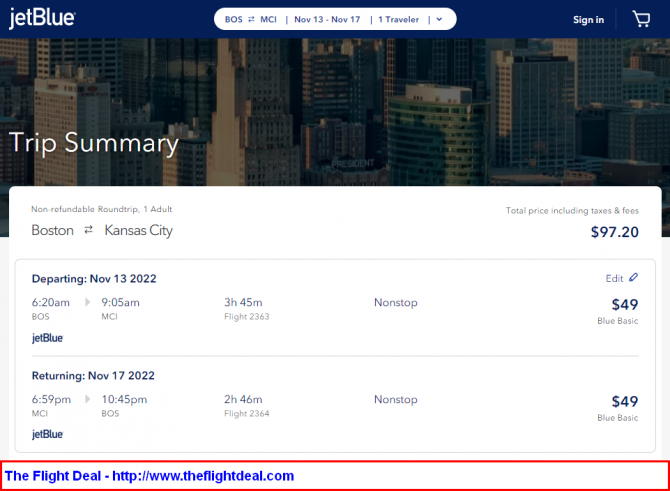Expand the trip search dropdown chevron
The height and width of the screenshot is (491, 670).
click(x=439, y=19)
